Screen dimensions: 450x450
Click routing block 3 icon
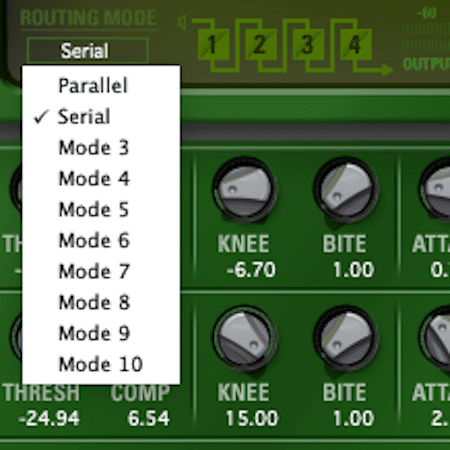click(308, 44)
